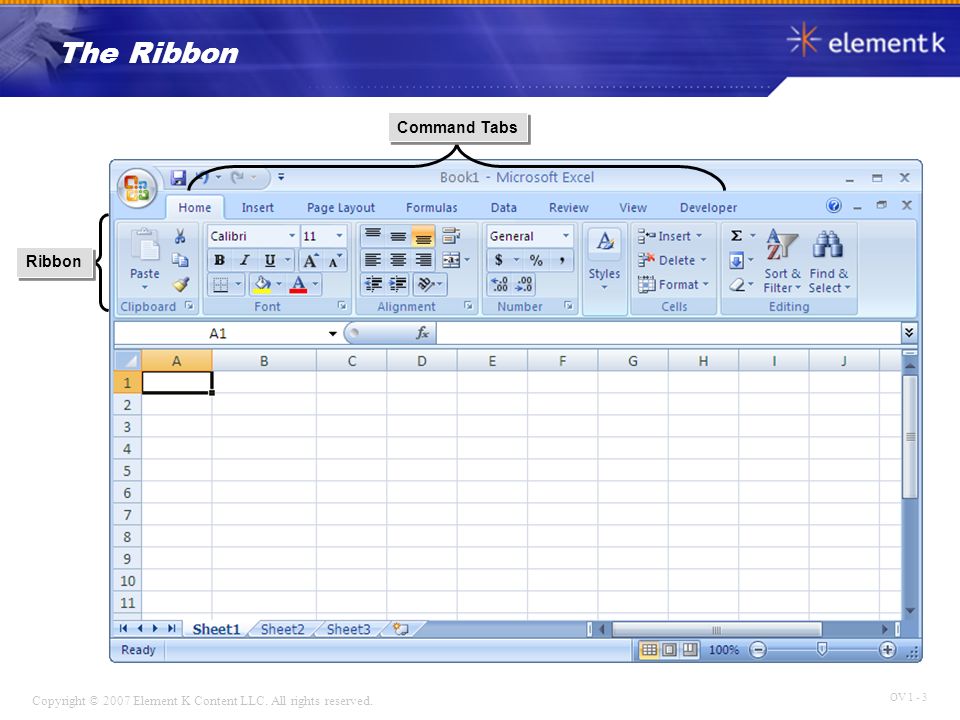Click Increase Decimal icon

(499, 284)
